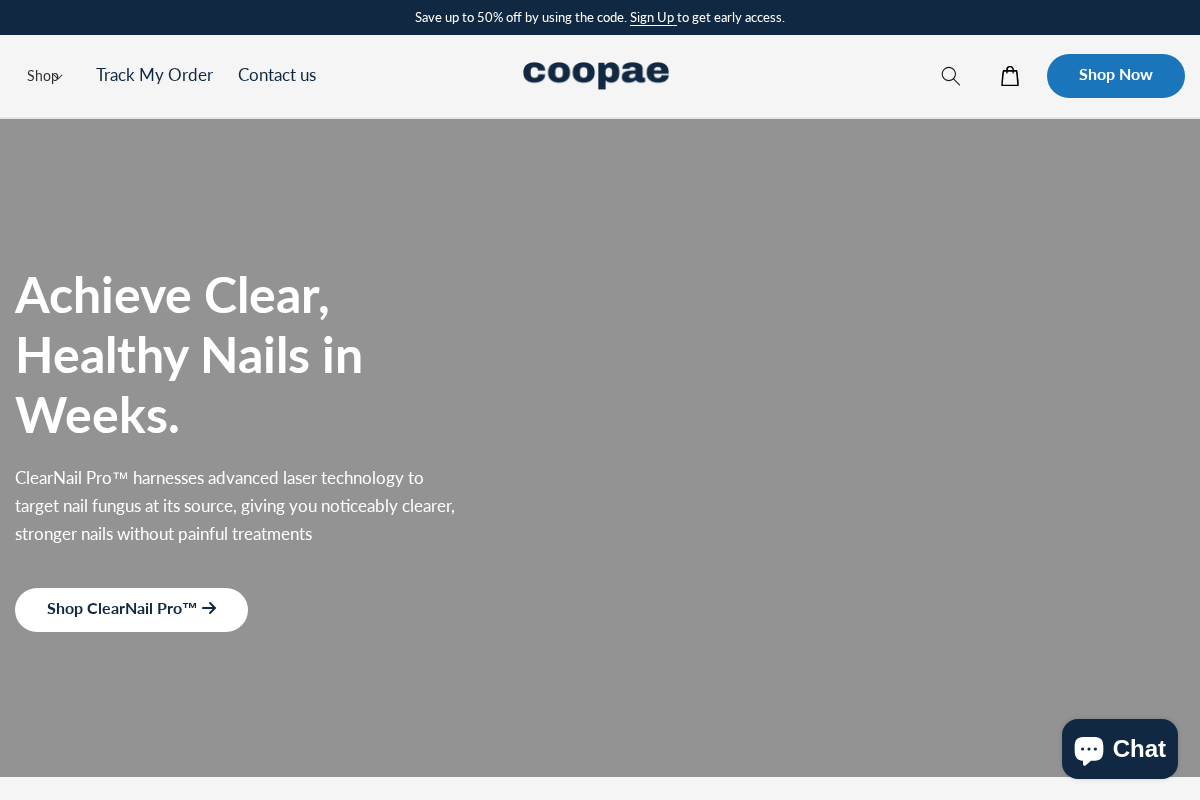This screenshot has height=800, width=1200.
Task: Click the ClearNail Pro description text
Action: (x=234, y=506)
